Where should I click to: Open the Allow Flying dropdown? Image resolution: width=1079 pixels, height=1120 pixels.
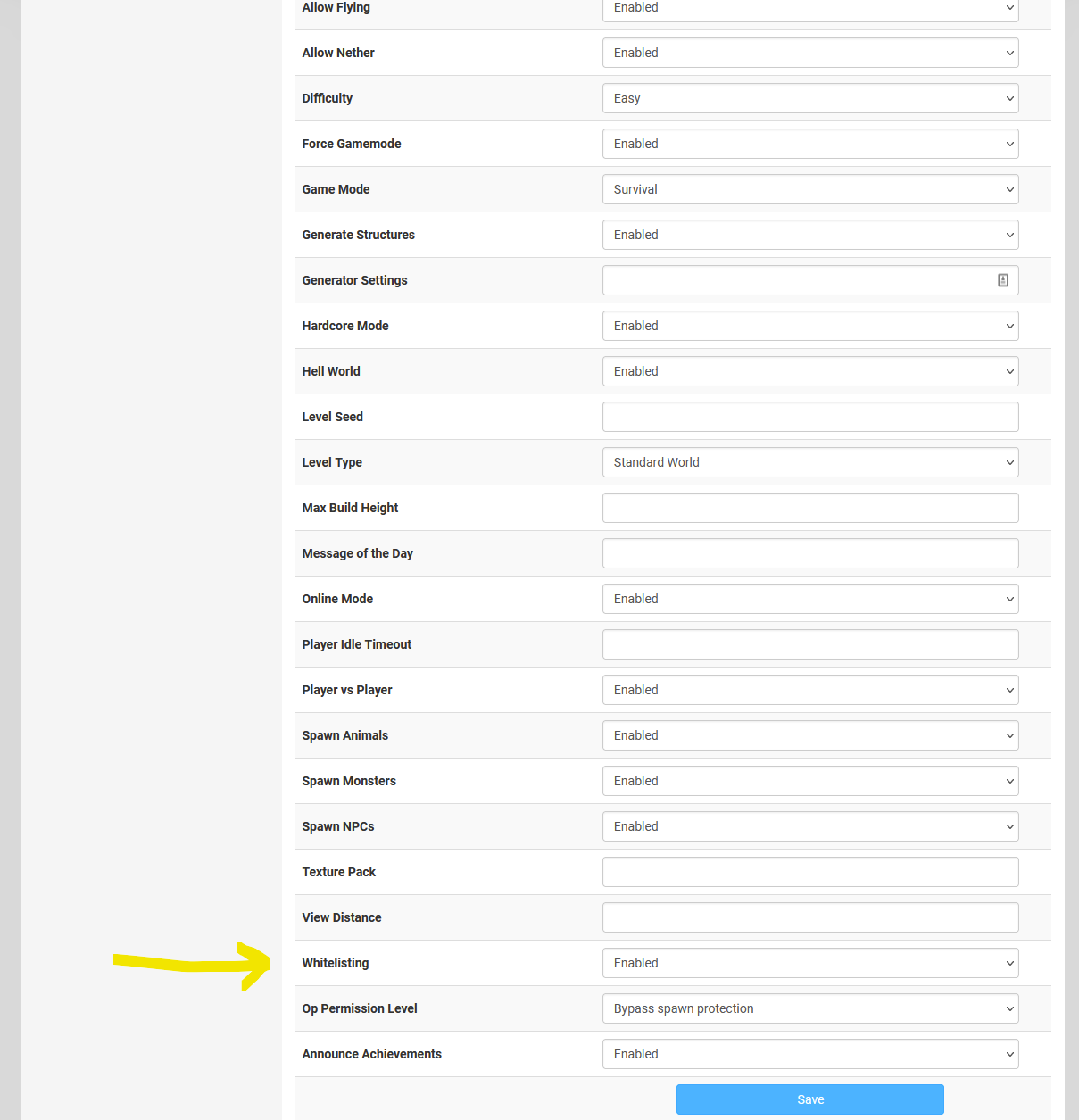tap(809, 9)
